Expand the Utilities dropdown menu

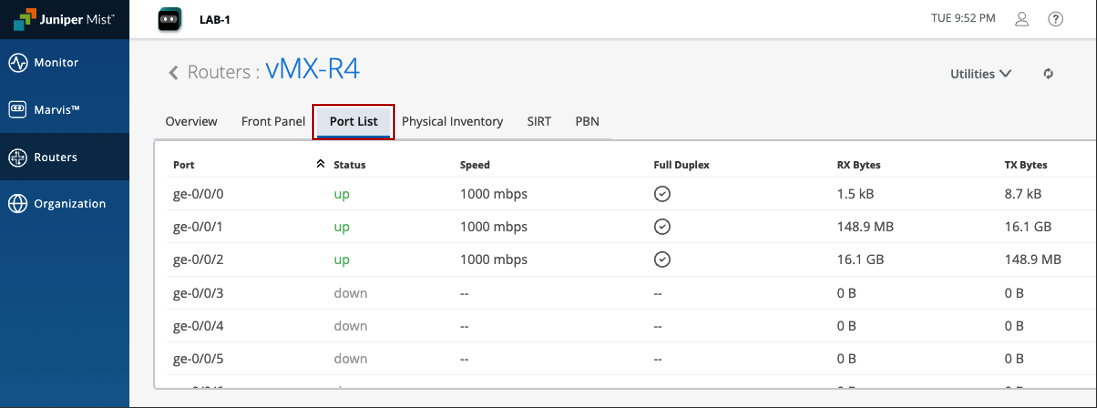tap(980, 74)
